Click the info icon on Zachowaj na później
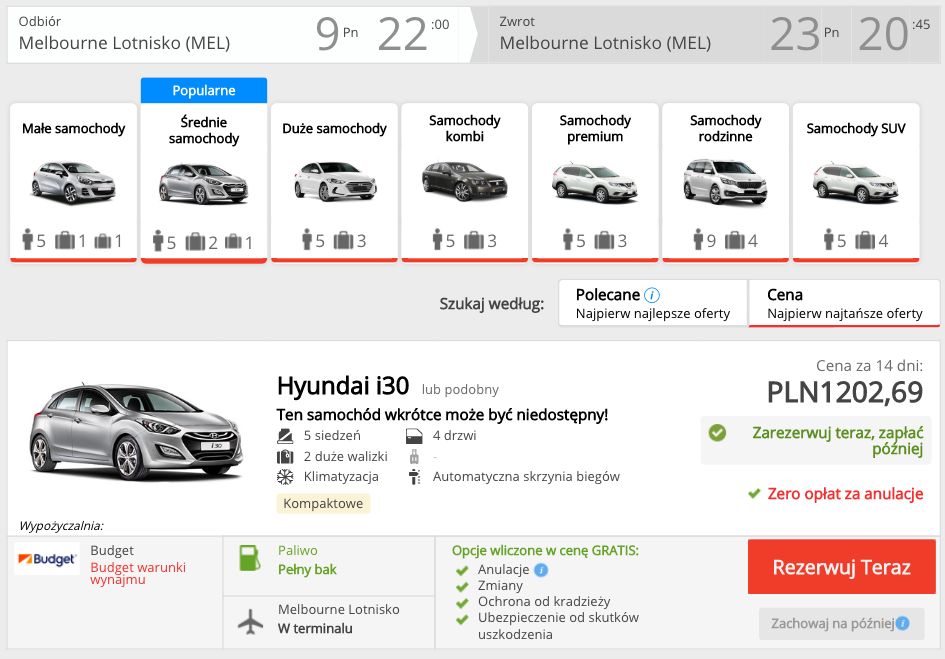The image size is (945, 659). [902, 624]
